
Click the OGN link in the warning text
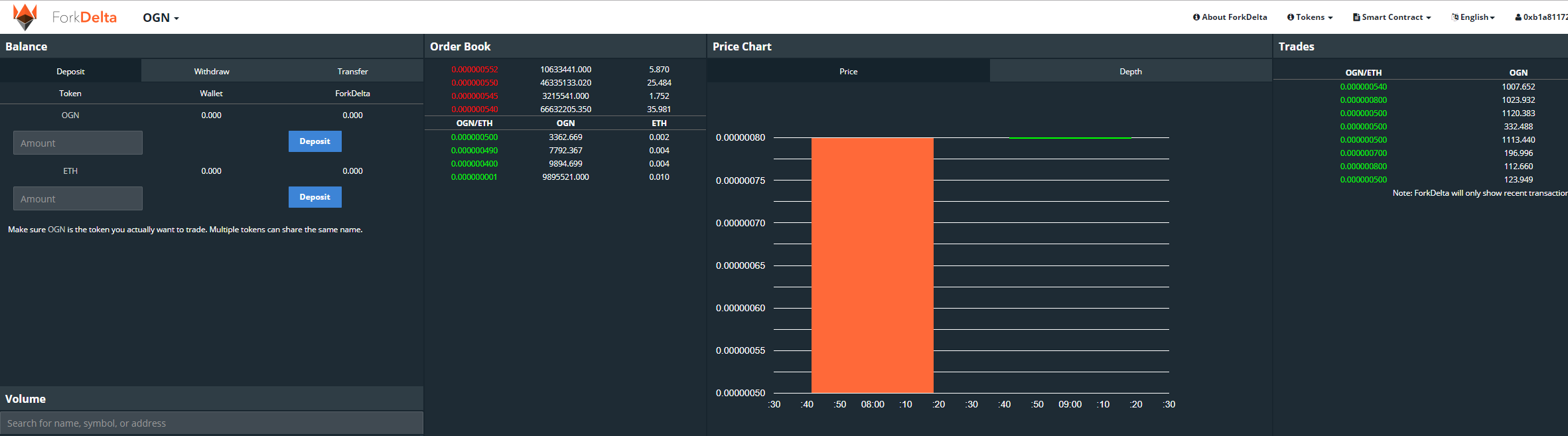[x=56, y=230]
